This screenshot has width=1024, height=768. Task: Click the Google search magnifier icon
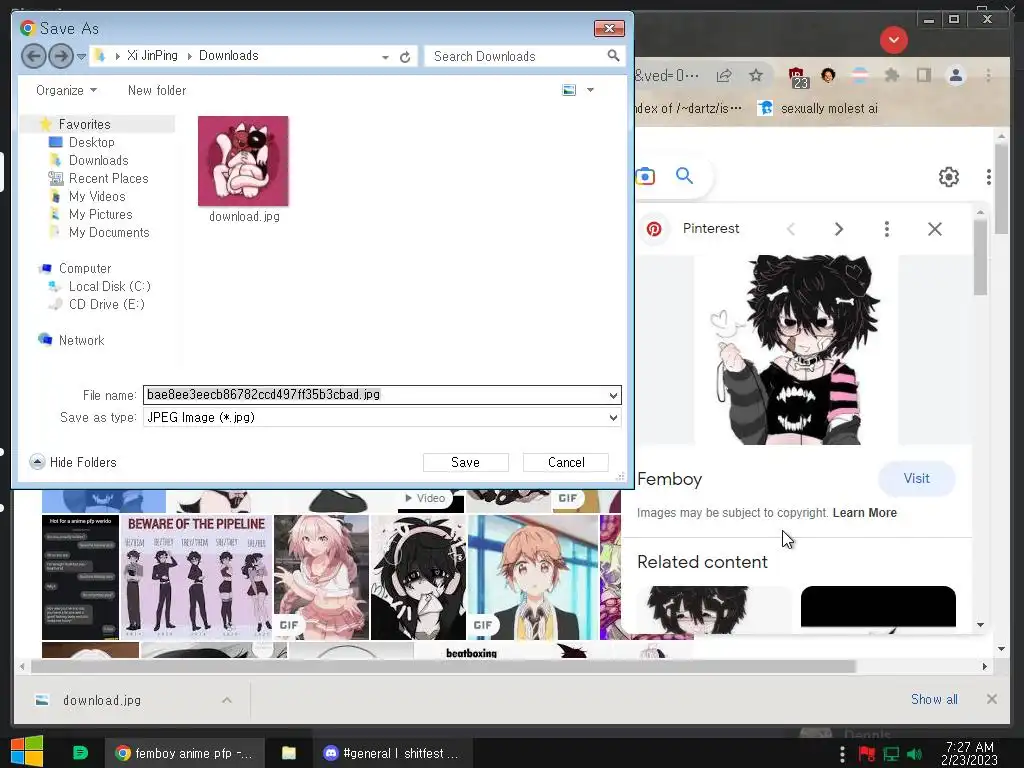pos(684,176)
